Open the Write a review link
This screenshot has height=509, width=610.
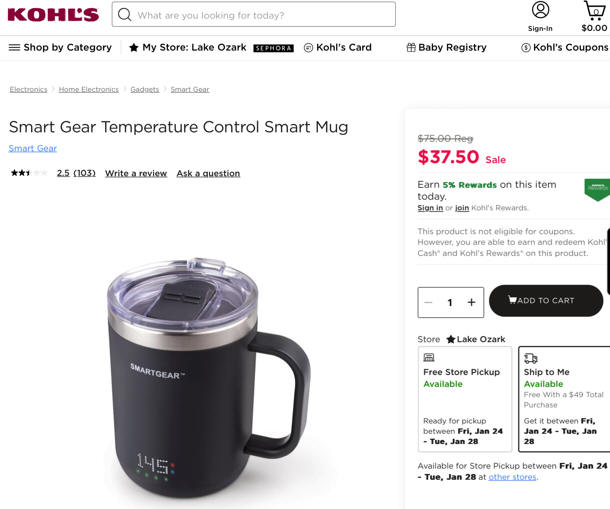click(x=136, y=173)
